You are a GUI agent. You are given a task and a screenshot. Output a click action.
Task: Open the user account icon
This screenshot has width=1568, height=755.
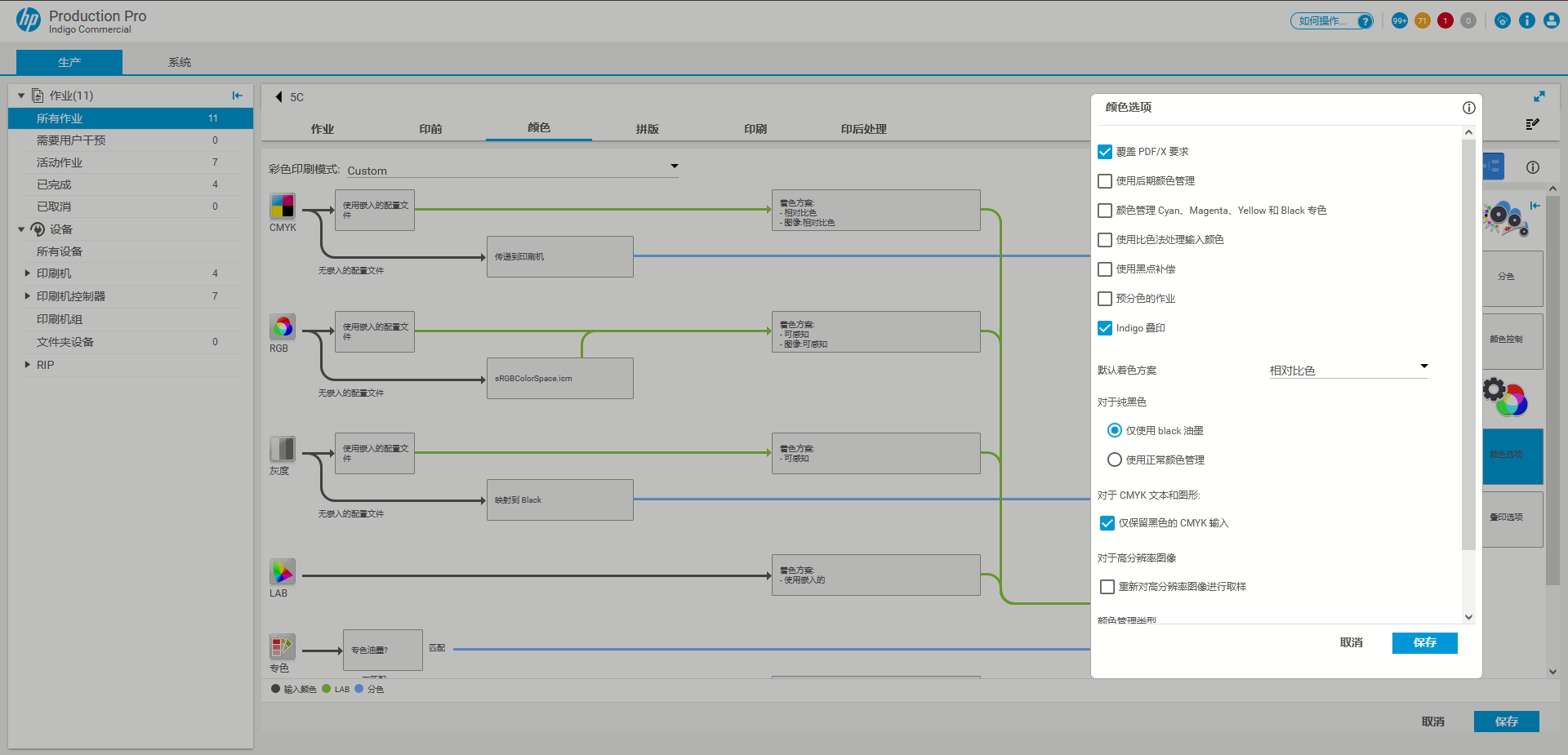(x=1552, y=21)
